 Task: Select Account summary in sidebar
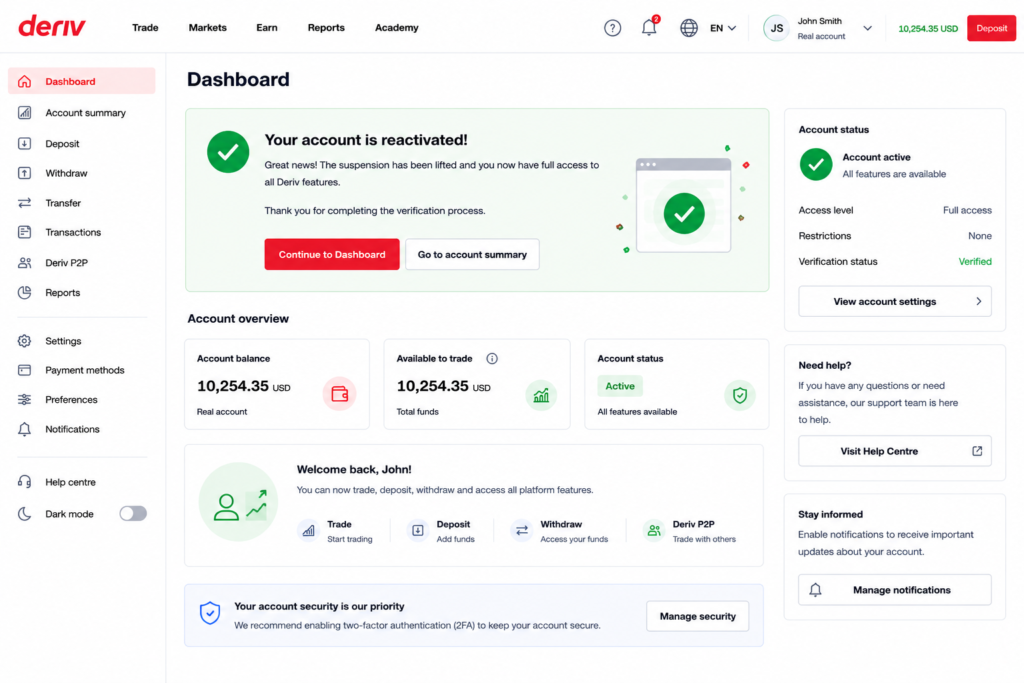click(82, 112)
